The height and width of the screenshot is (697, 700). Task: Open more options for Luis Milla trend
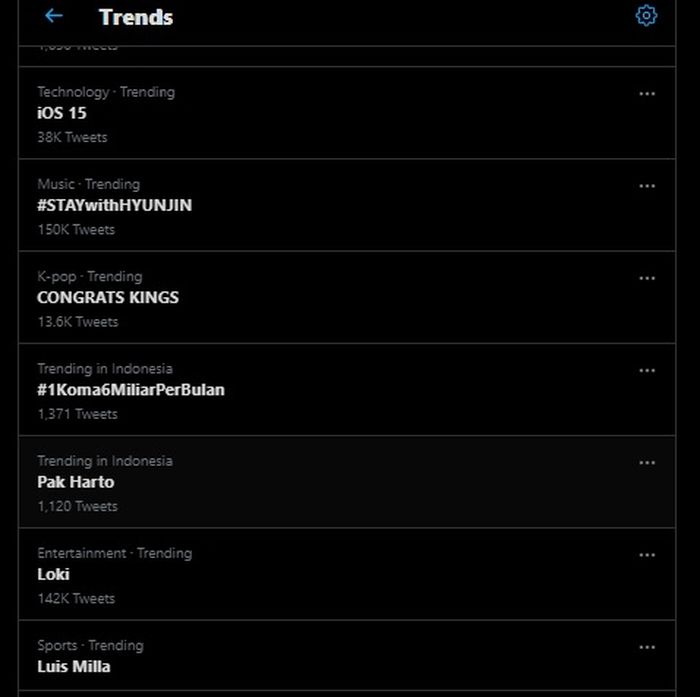coord(647,647)
